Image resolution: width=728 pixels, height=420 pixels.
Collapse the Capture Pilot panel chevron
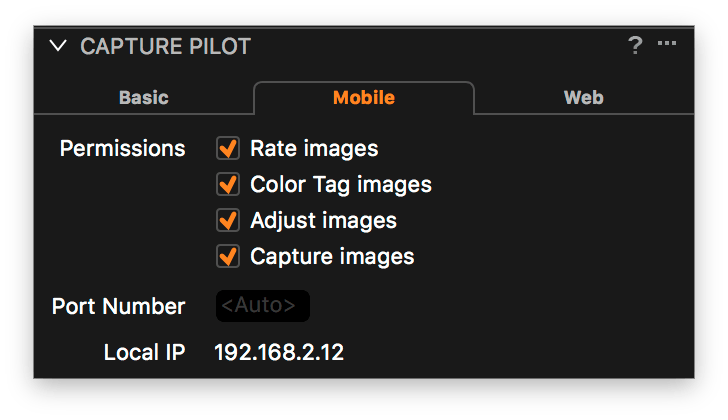click(58, 45)
